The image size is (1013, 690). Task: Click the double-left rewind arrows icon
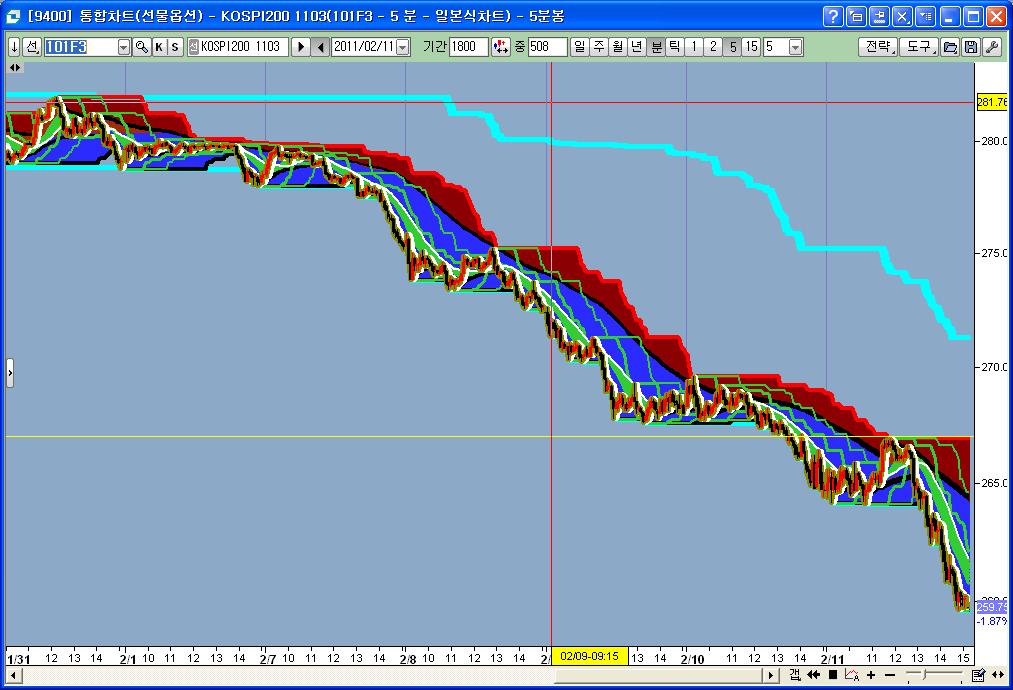pos(814,675)
